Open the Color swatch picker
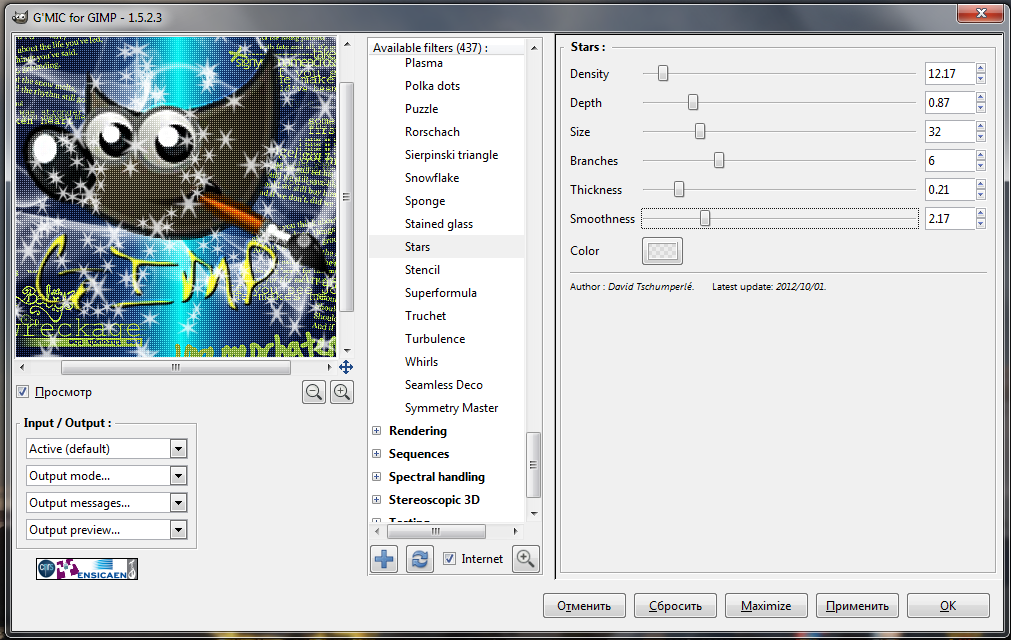 point(662,251)
